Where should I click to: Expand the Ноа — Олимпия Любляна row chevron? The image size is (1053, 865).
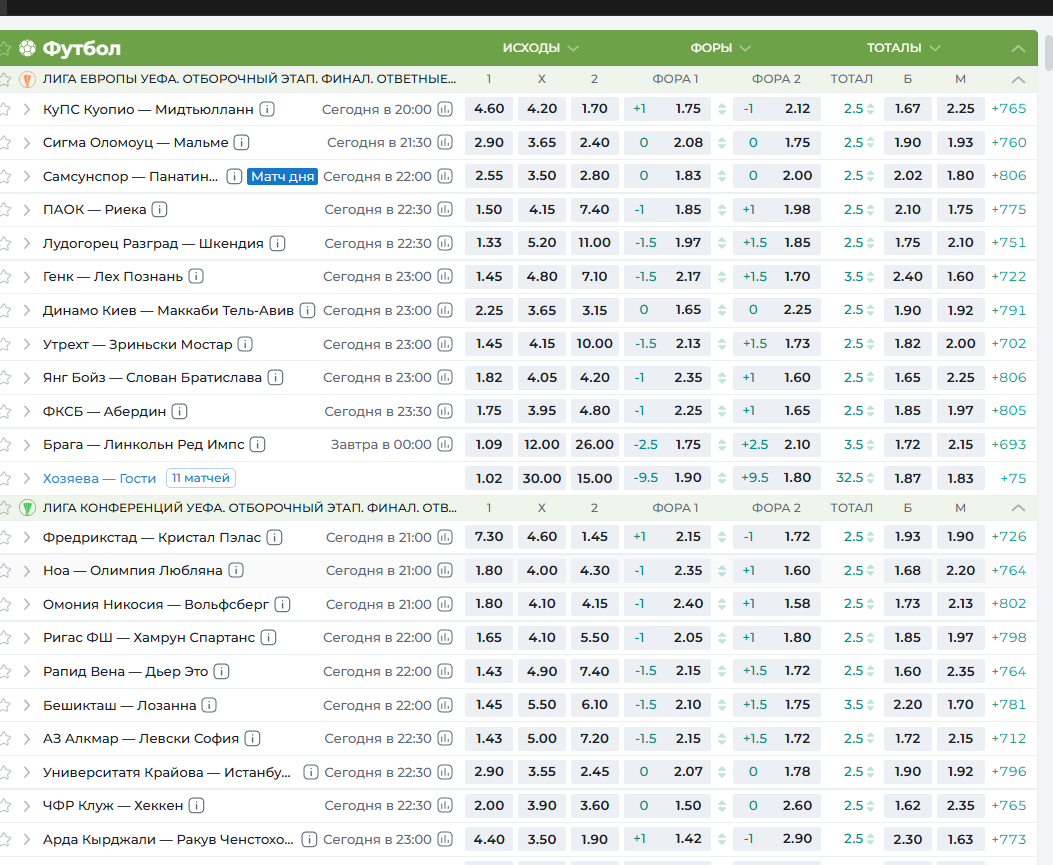tap(27, 571)
